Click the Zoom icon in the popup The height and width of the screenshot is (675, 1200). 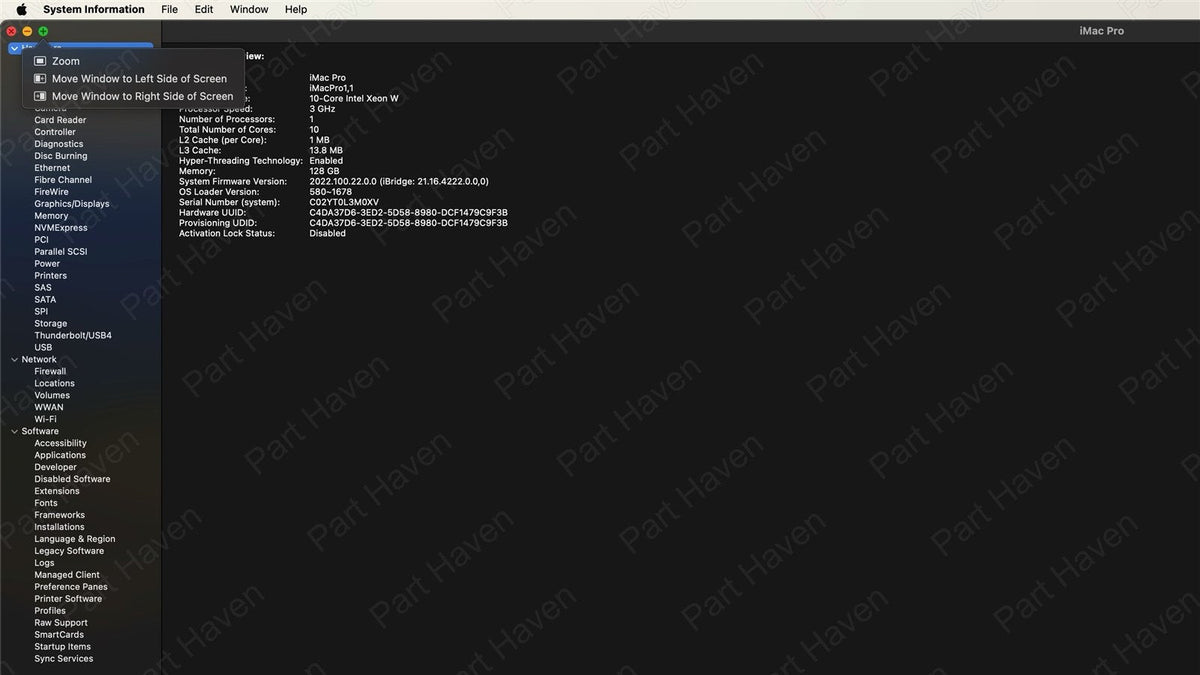click(40, 61)
